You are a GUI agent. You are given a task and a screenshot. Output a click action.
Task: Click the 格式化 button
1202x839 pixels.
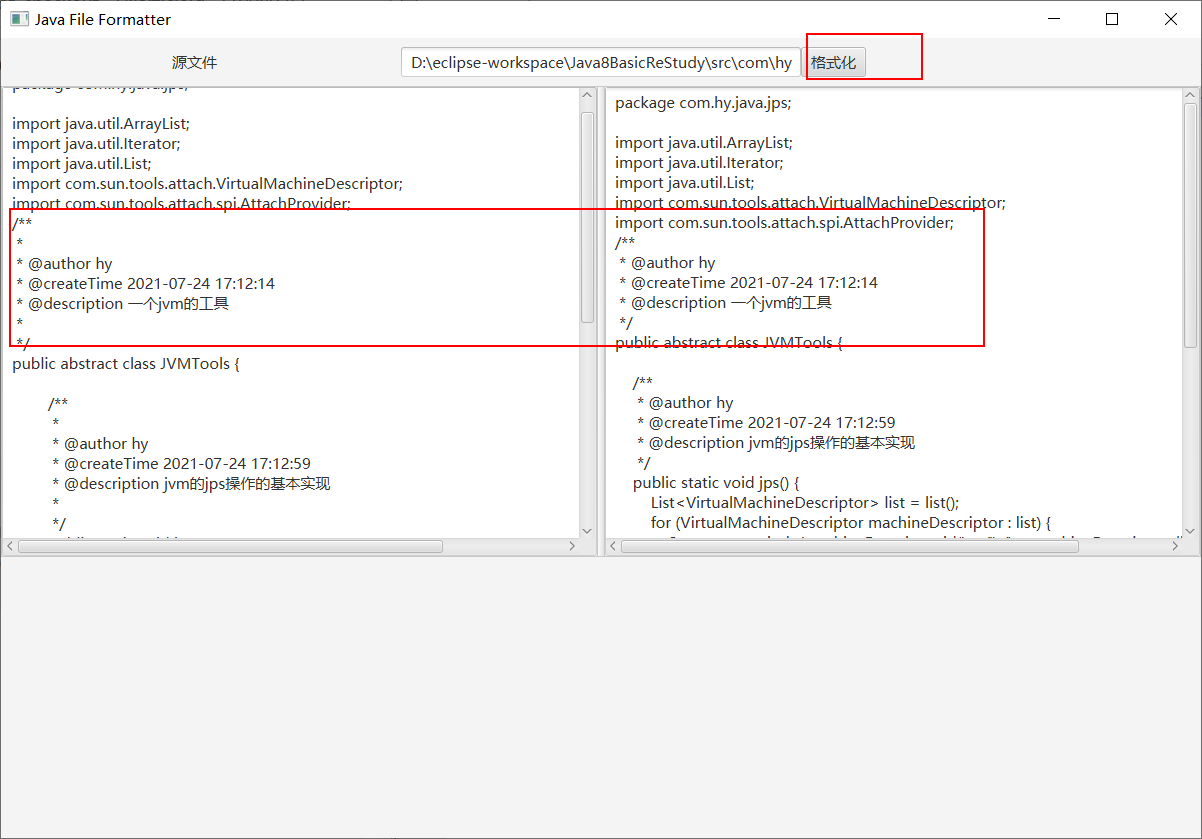(x=834, y=62)
